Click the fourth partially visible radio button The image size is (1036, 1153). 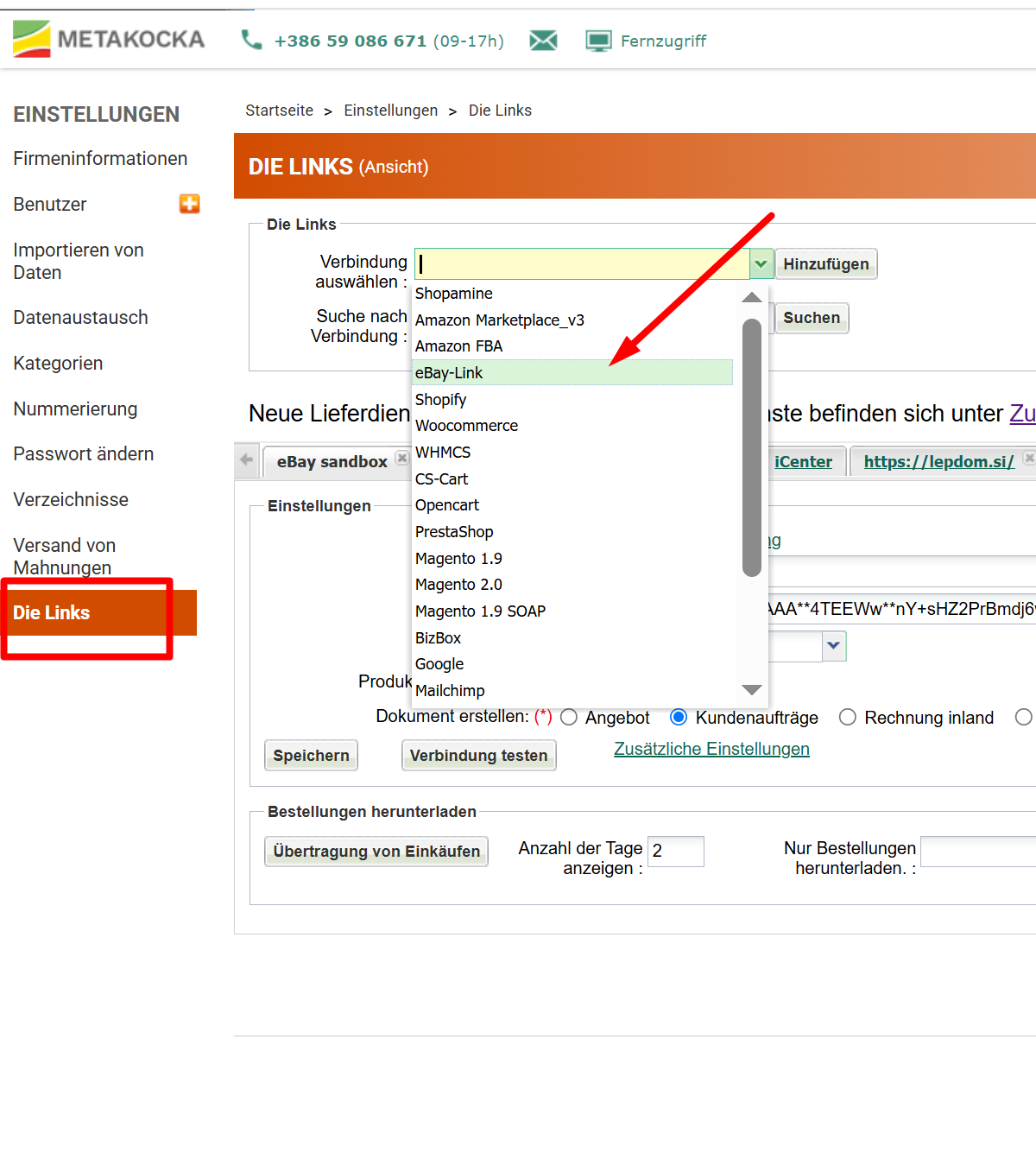pyautogui.click(x=1025, y=717)
